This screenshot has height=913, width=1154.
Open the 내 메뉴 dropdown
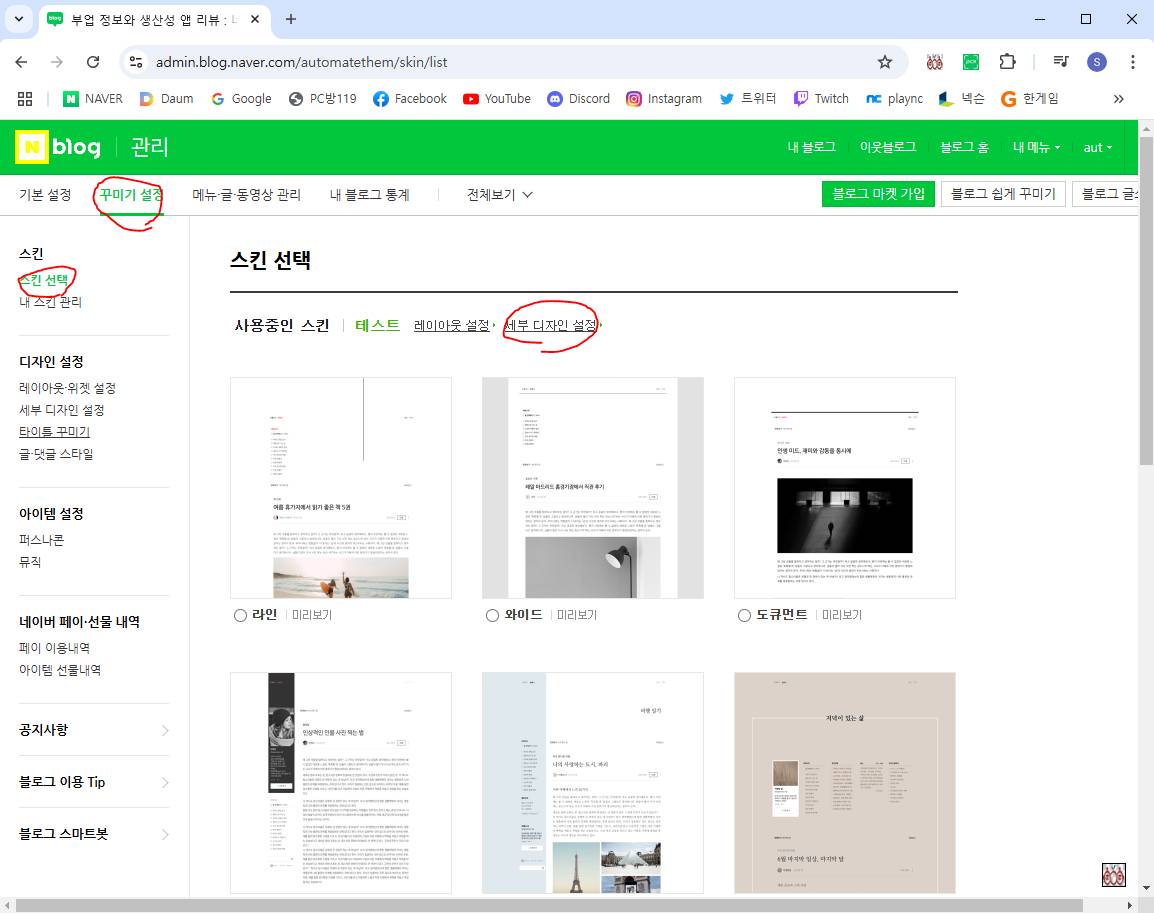pyautogui.click(x=1036, y=147)
